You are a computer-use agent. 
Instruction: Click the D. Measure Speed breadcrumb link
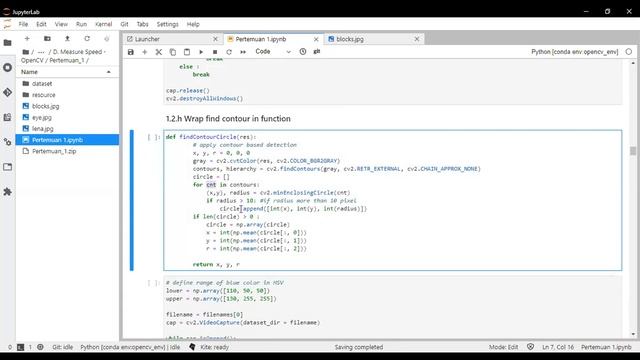pyautogui.click(x=77, y=52)
